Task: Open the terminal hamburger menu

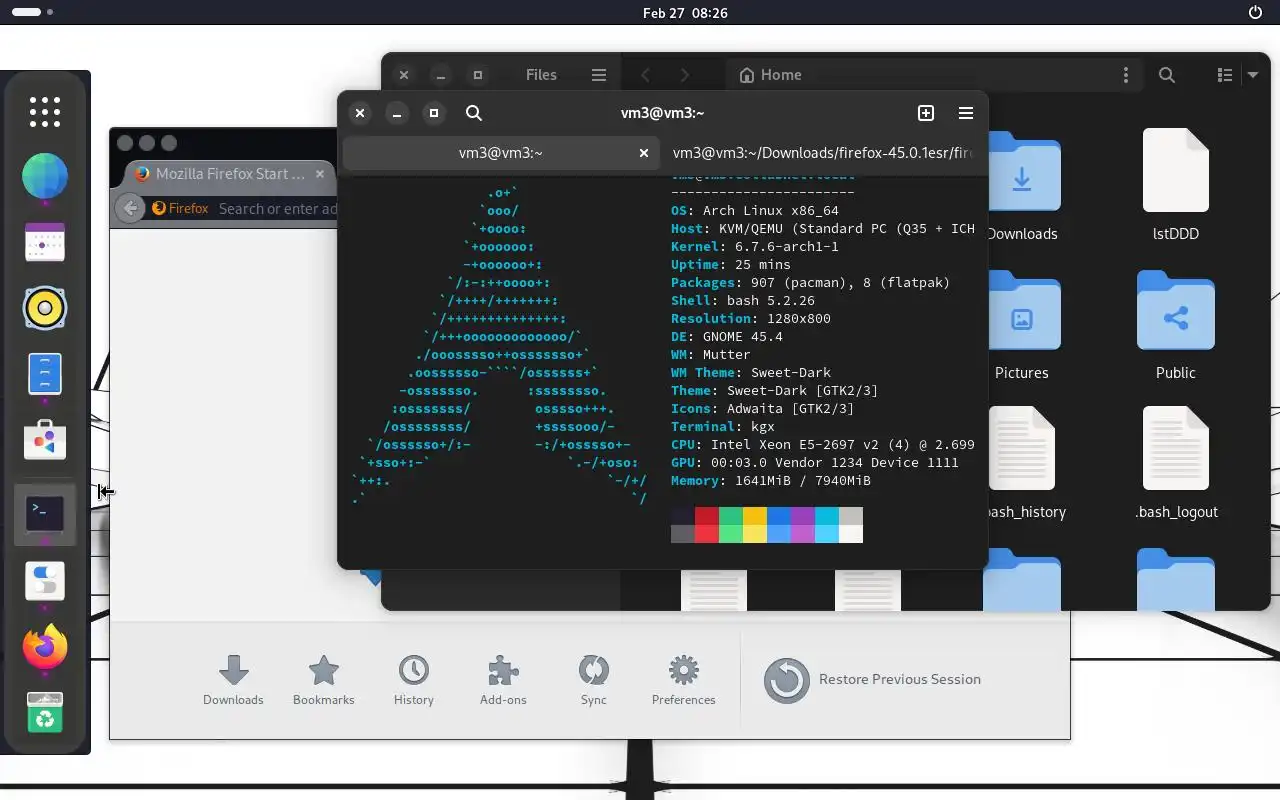Action: tap(966, 113)
